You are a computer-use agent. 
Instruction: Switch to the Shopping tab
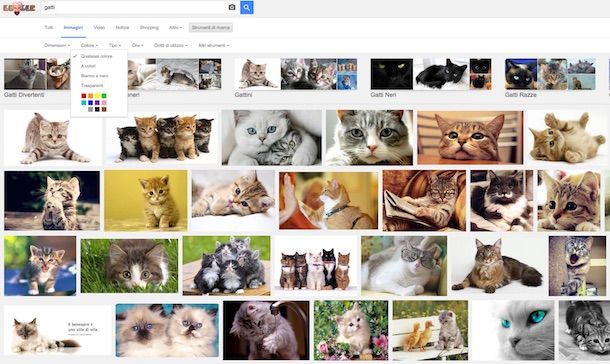(x=149, y=28)
